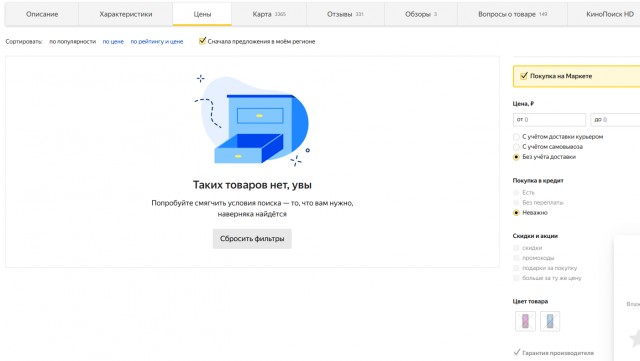Click the empty drawer illustration
This screenshot has width=640, height=361.
(x=252, y=121)
